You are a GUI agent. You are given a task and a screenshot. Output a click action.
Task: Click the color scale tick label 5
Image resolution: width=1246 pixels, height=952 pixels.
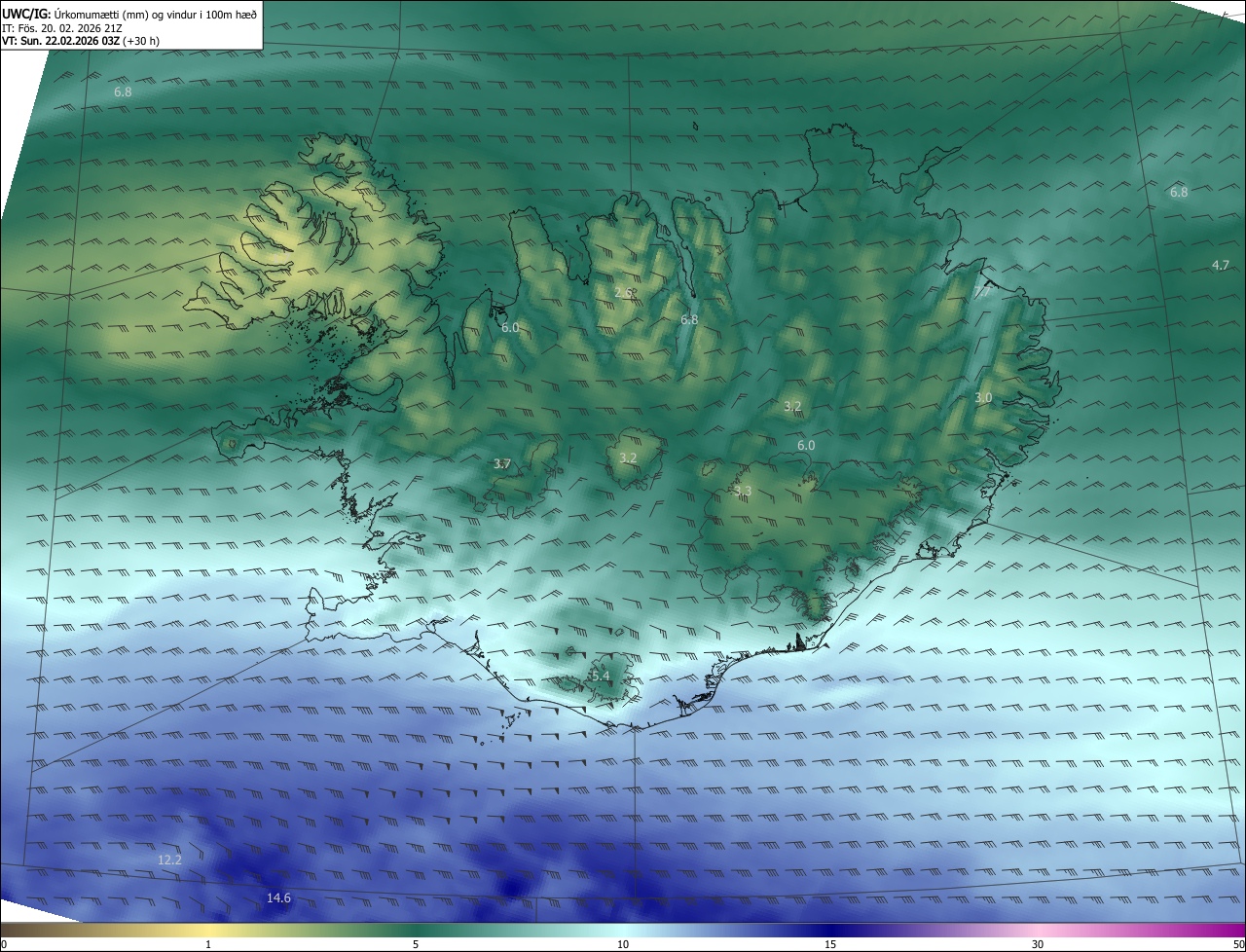click(x=416, y=944)
